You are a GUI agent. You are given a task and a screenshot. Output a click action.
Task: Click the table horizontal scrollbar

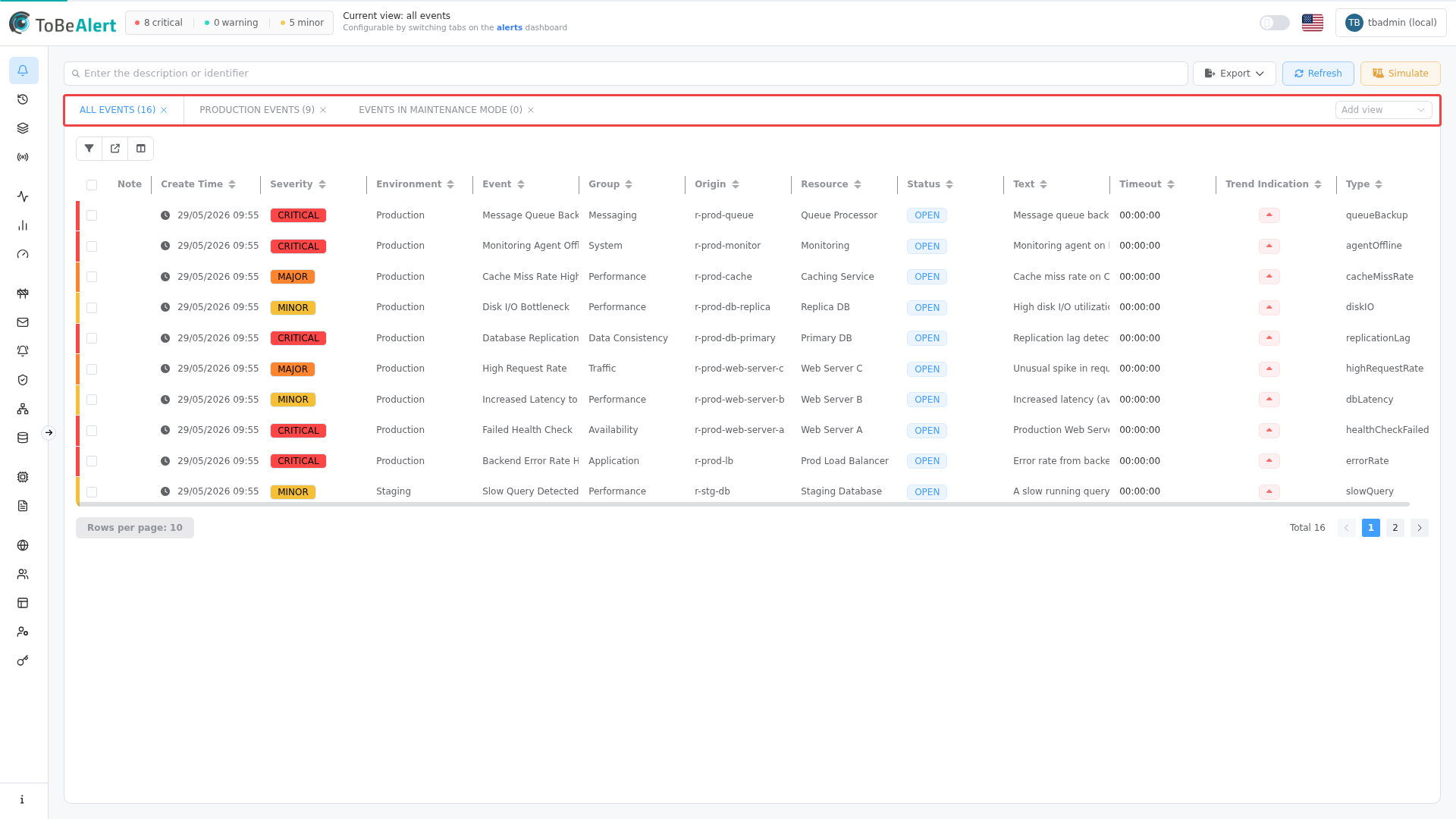coord(743,504)
